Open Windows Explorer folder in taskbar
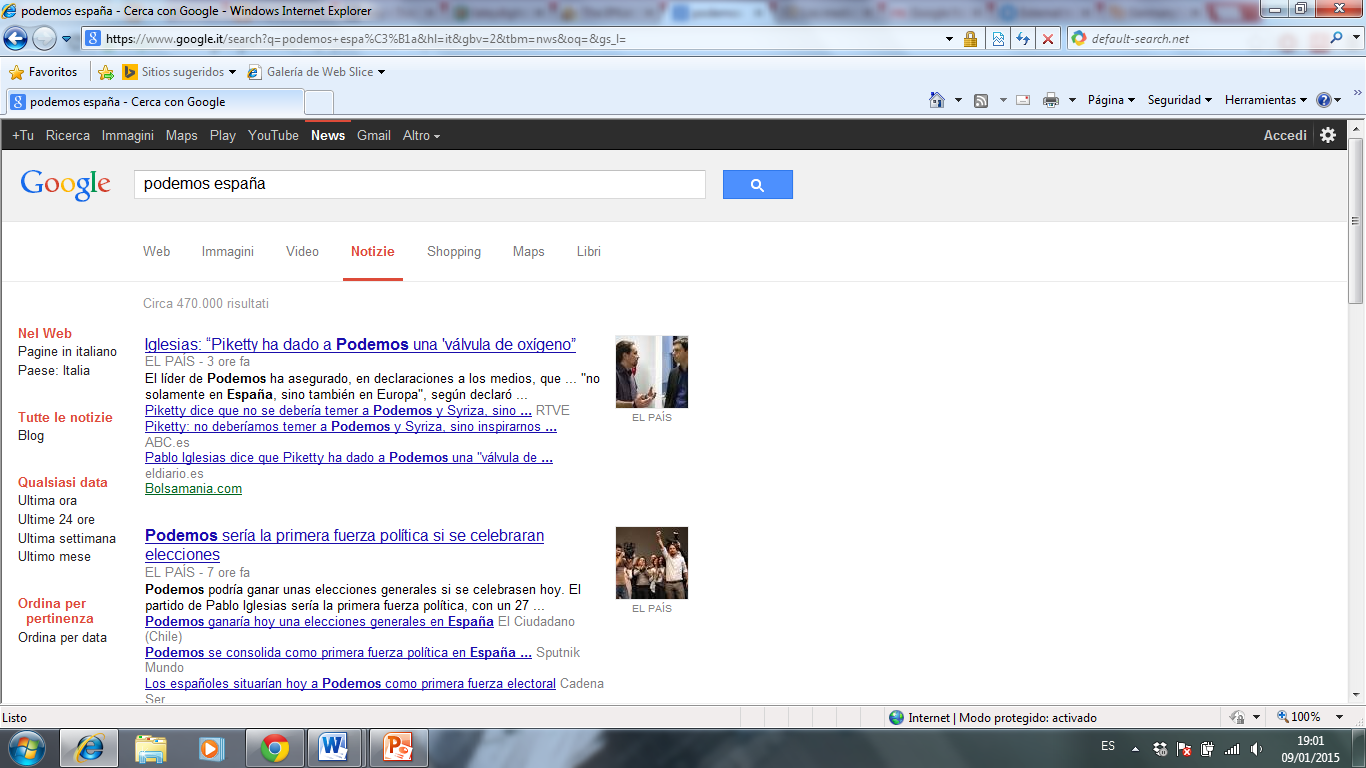This screenshot has height=768, width=1366. coord(151,747)
